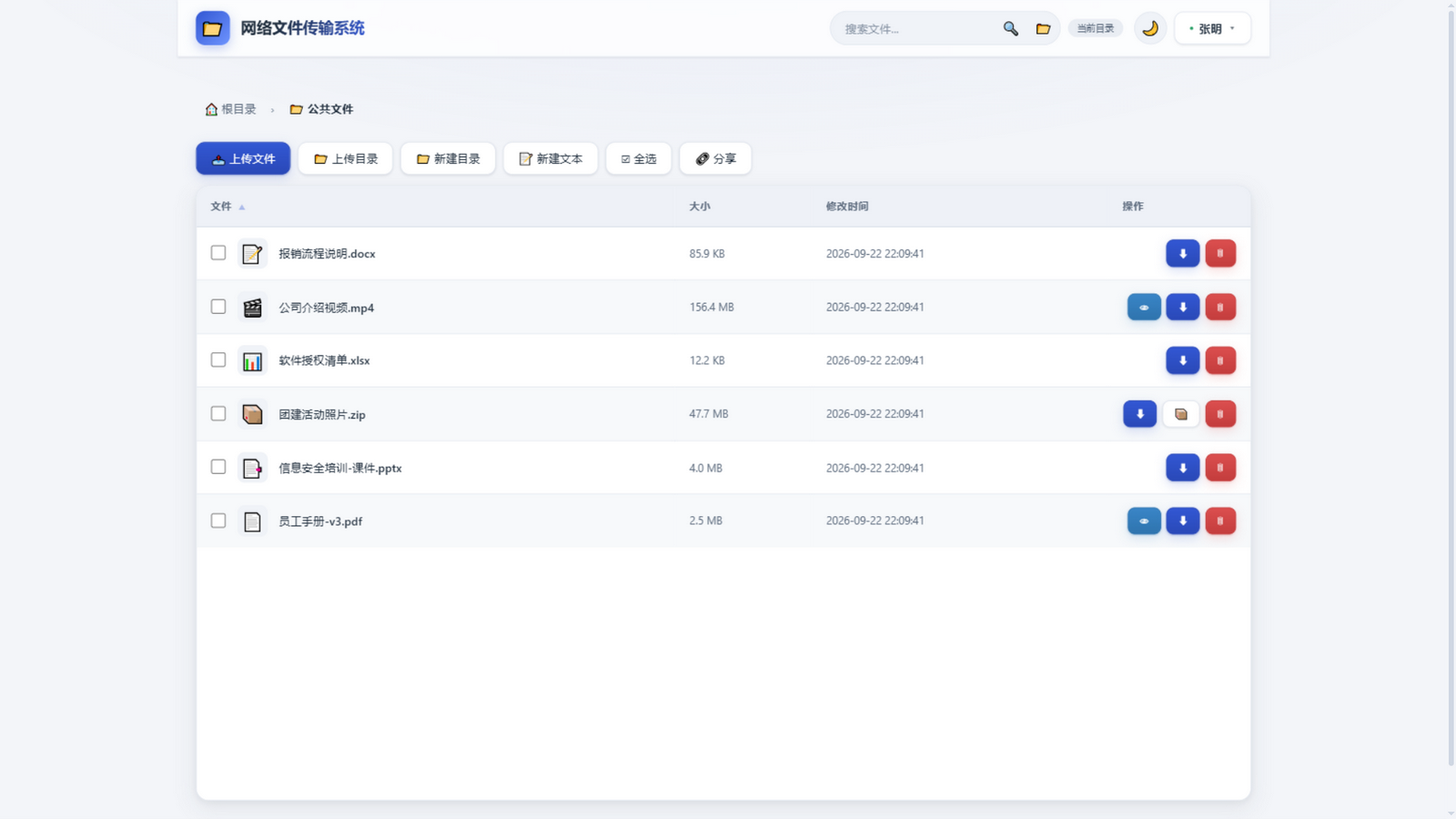Image resolution: width=1456 pixels, height=819 pixels.
Task: Click 大小 column header
Action: [x=700, y=207]
